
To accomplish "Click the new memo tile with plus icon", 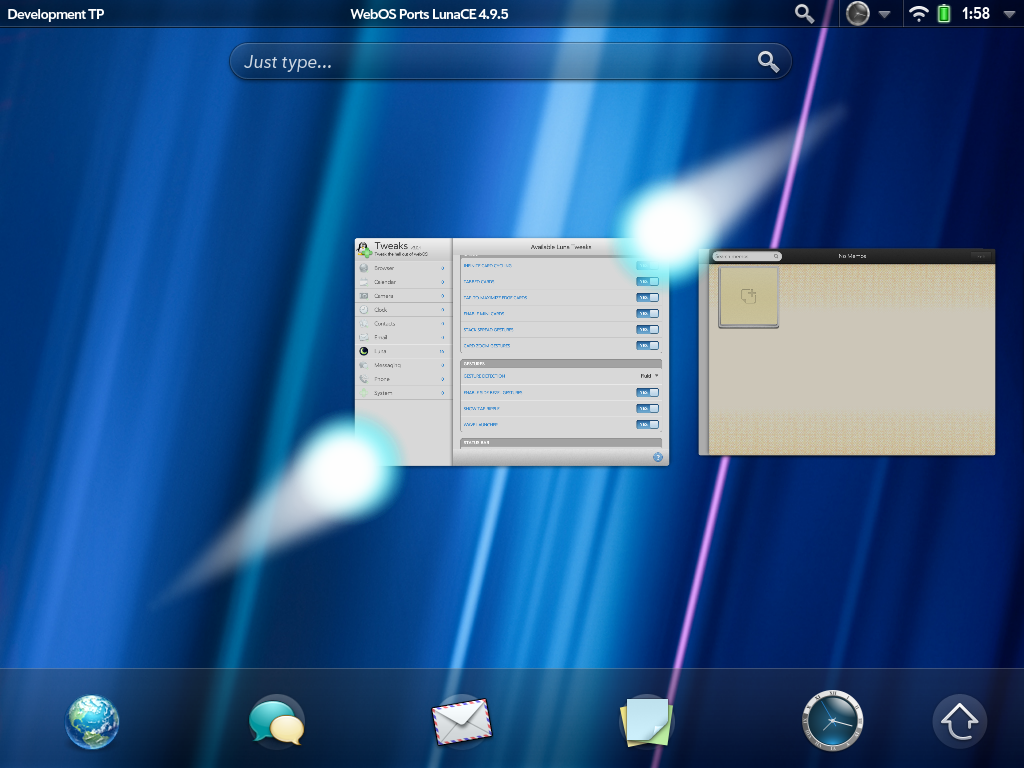I will (x=748, y=296).
